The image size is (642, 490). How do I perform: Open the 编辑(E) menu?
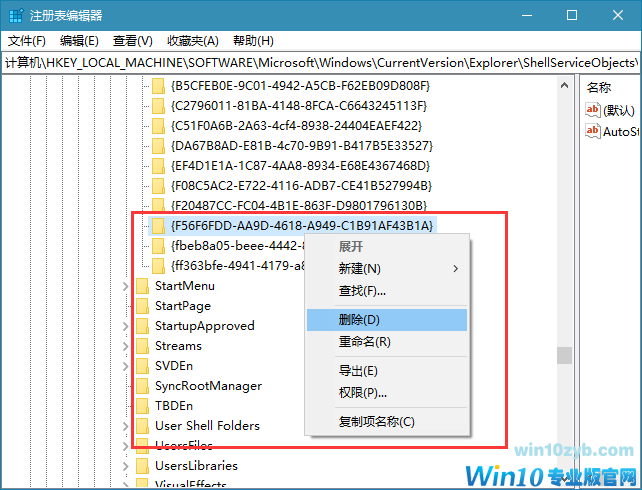point(79,41)
